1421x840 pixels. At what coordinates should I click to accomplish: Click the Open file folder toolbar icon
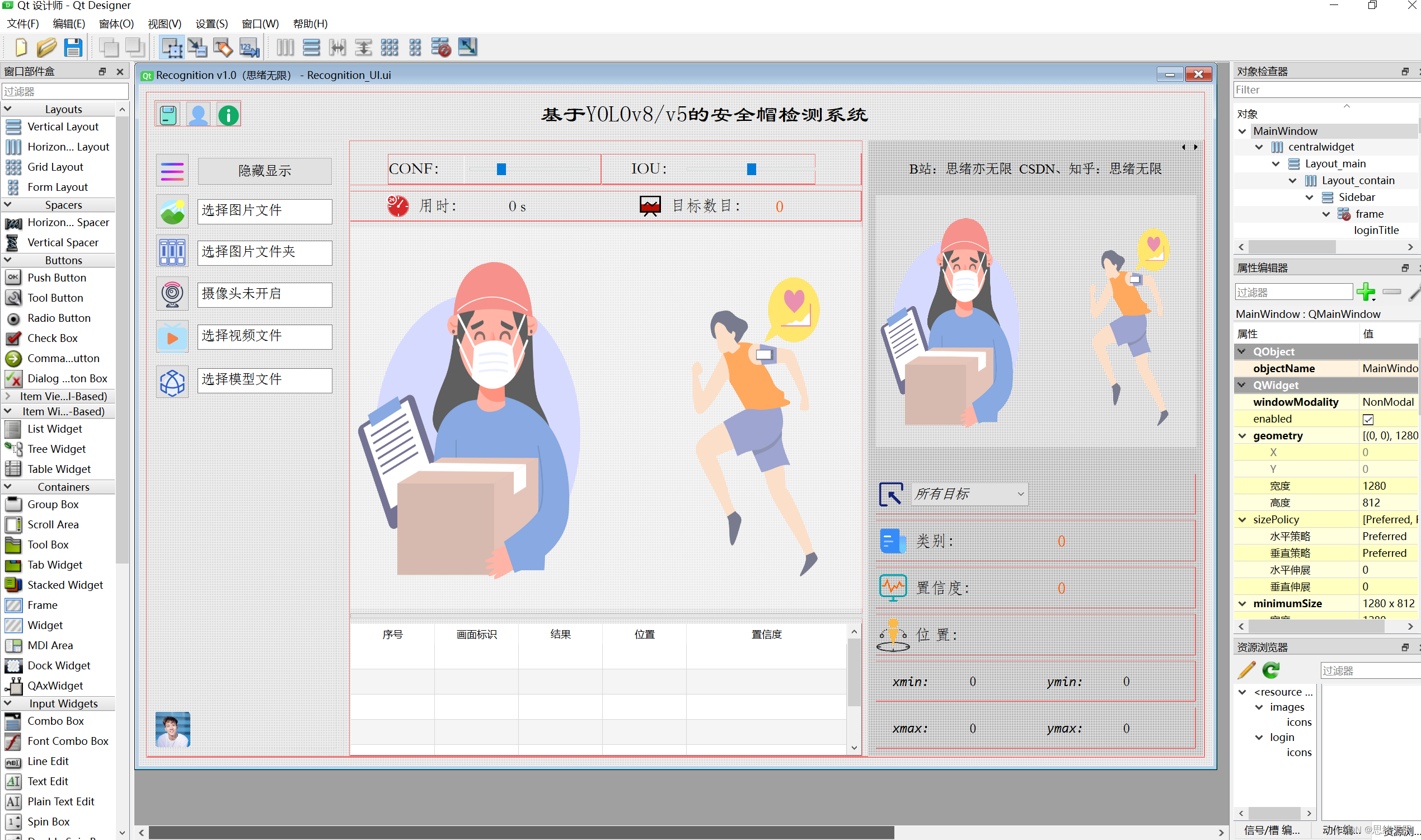(46, 48)
